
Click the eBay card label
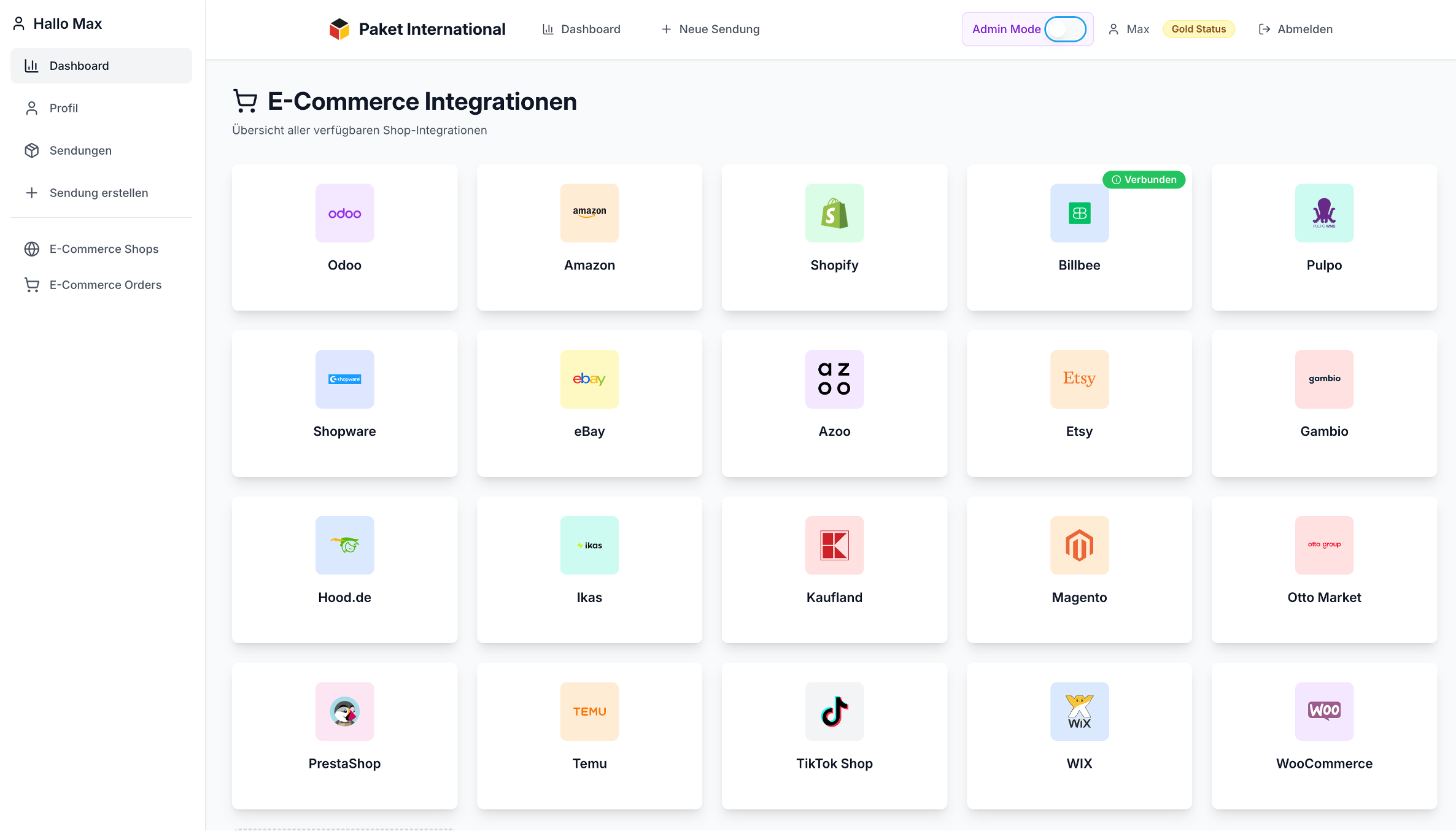pyautogui.click(x=589, y=431)
